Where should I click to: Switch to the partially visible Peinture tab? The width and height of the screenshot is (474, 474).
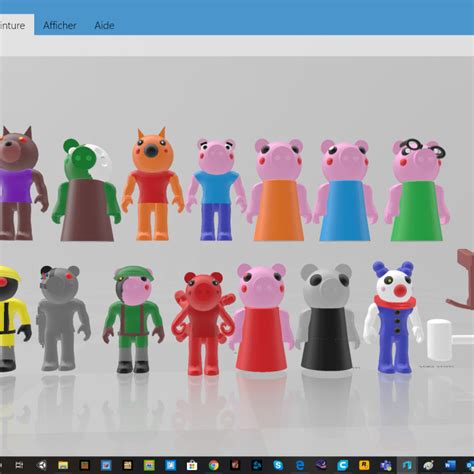[x=12, y=25]
